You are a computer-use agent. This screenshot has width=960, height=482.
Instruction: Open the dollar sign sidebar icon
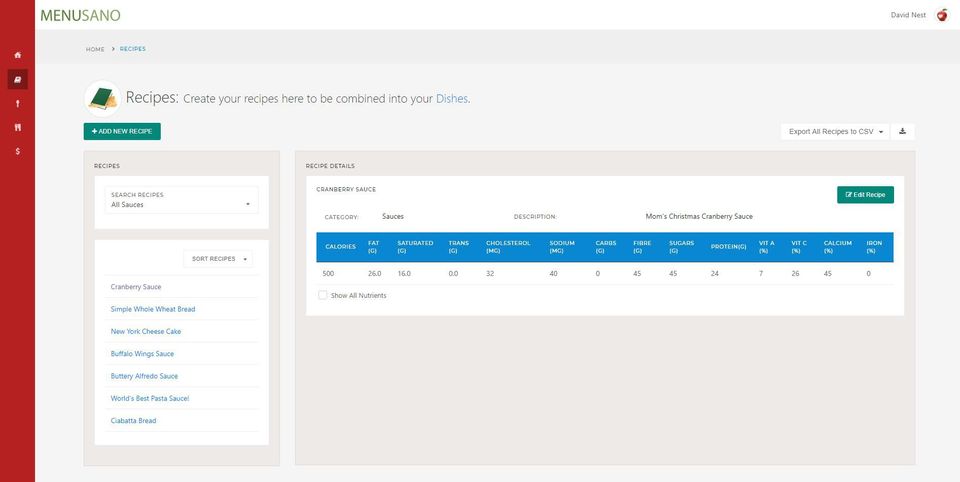tap(18, 151)
